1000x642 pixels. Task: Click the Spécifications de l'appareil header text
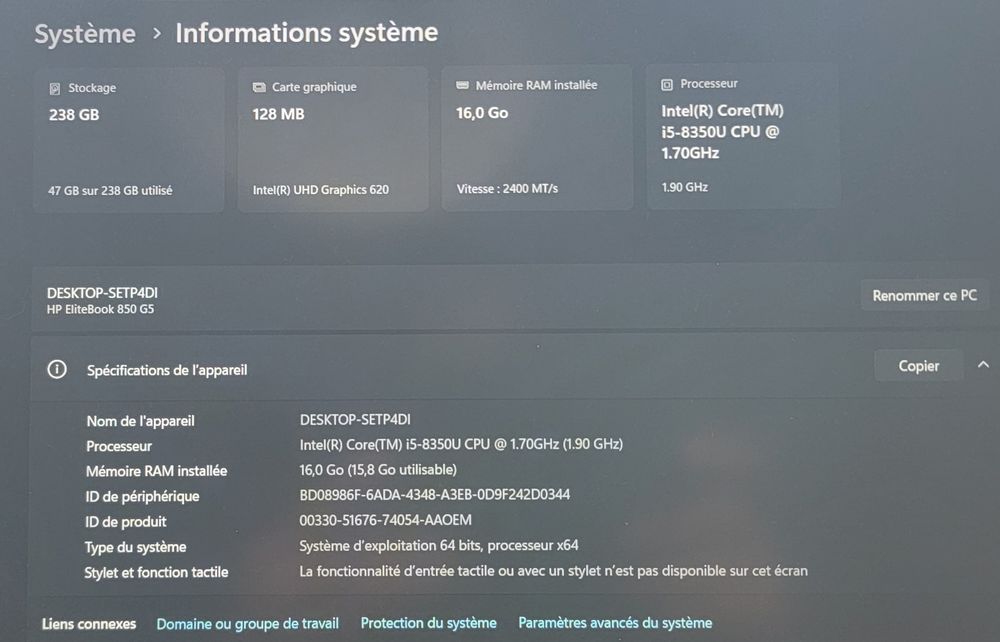click(167, 370)
